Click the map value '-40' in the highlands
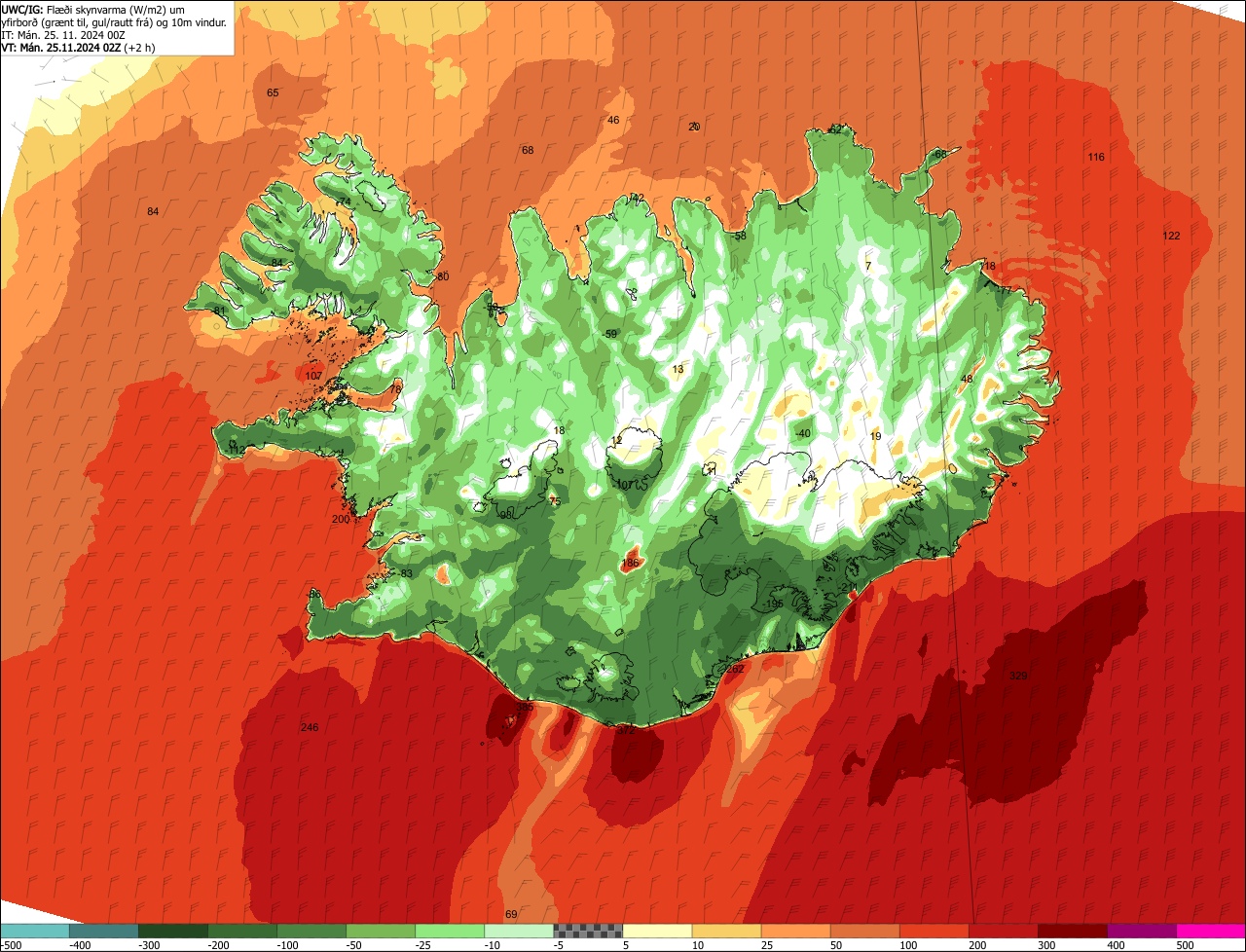This screenshot has height=952, width=1246. pos(802,433)
